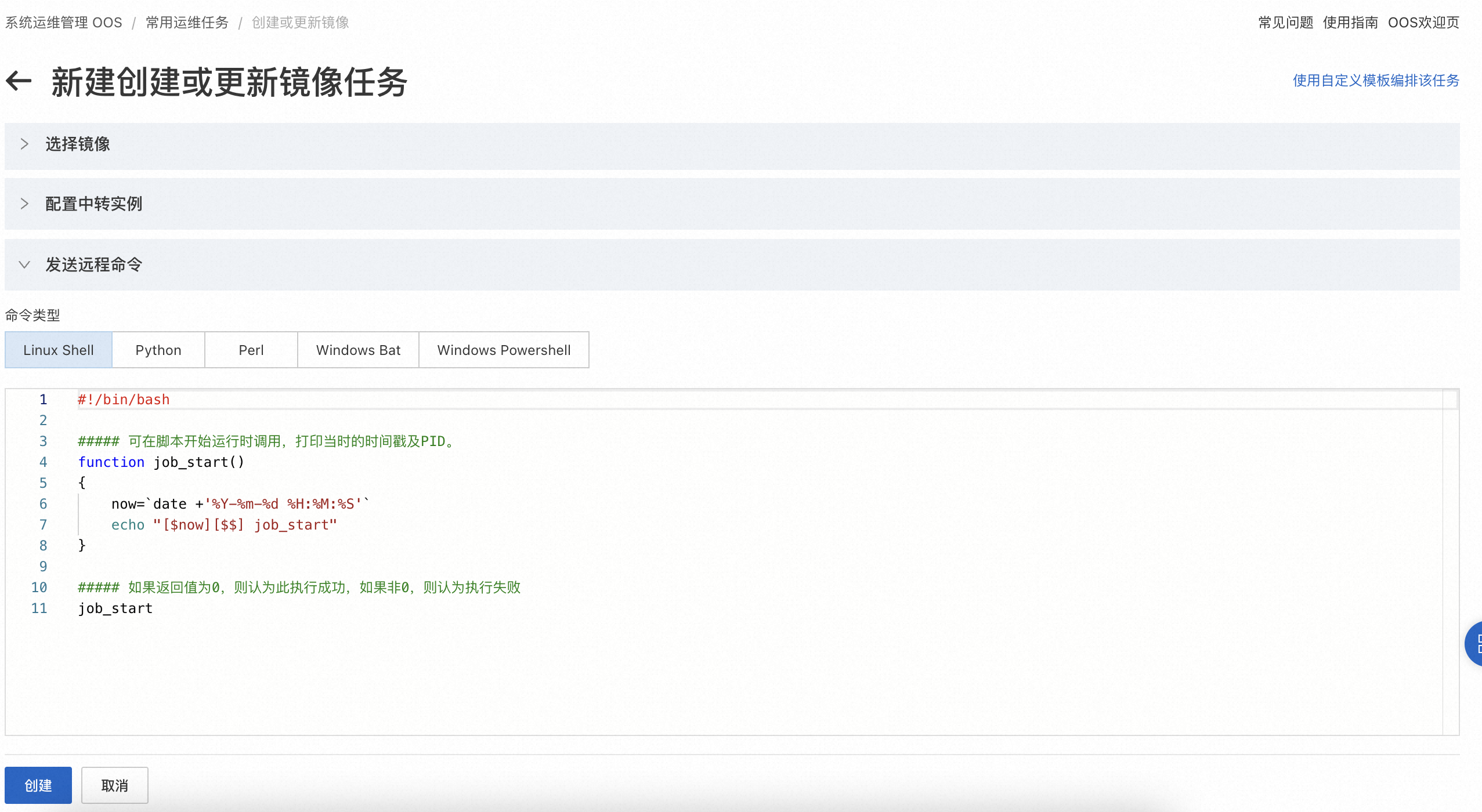
Task: Click the back arrow icon
Action: (x=19, y=81)
